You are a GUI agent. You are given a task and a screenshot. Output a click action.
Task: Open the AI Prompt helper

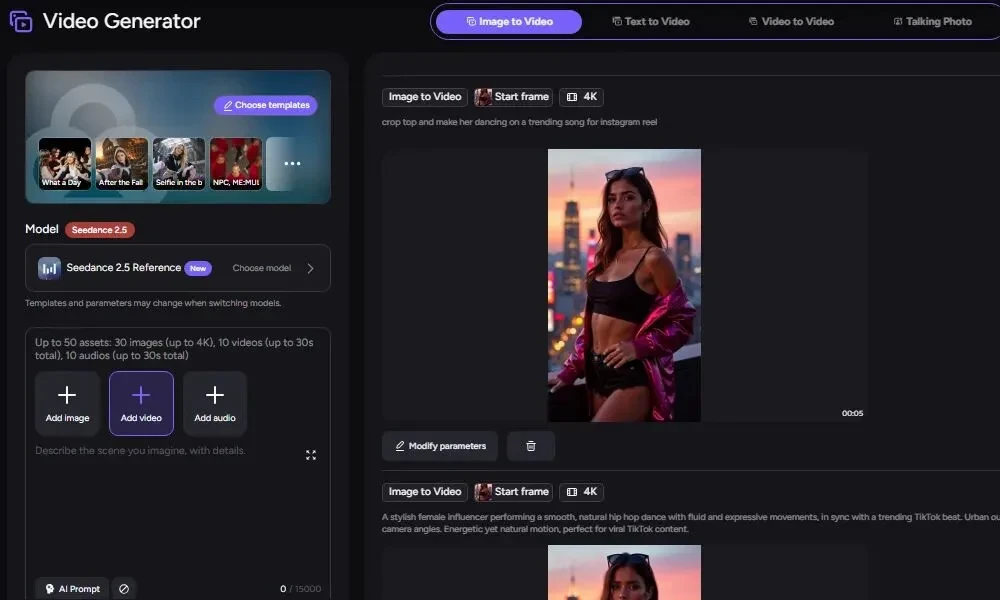[x=71, y=589]
